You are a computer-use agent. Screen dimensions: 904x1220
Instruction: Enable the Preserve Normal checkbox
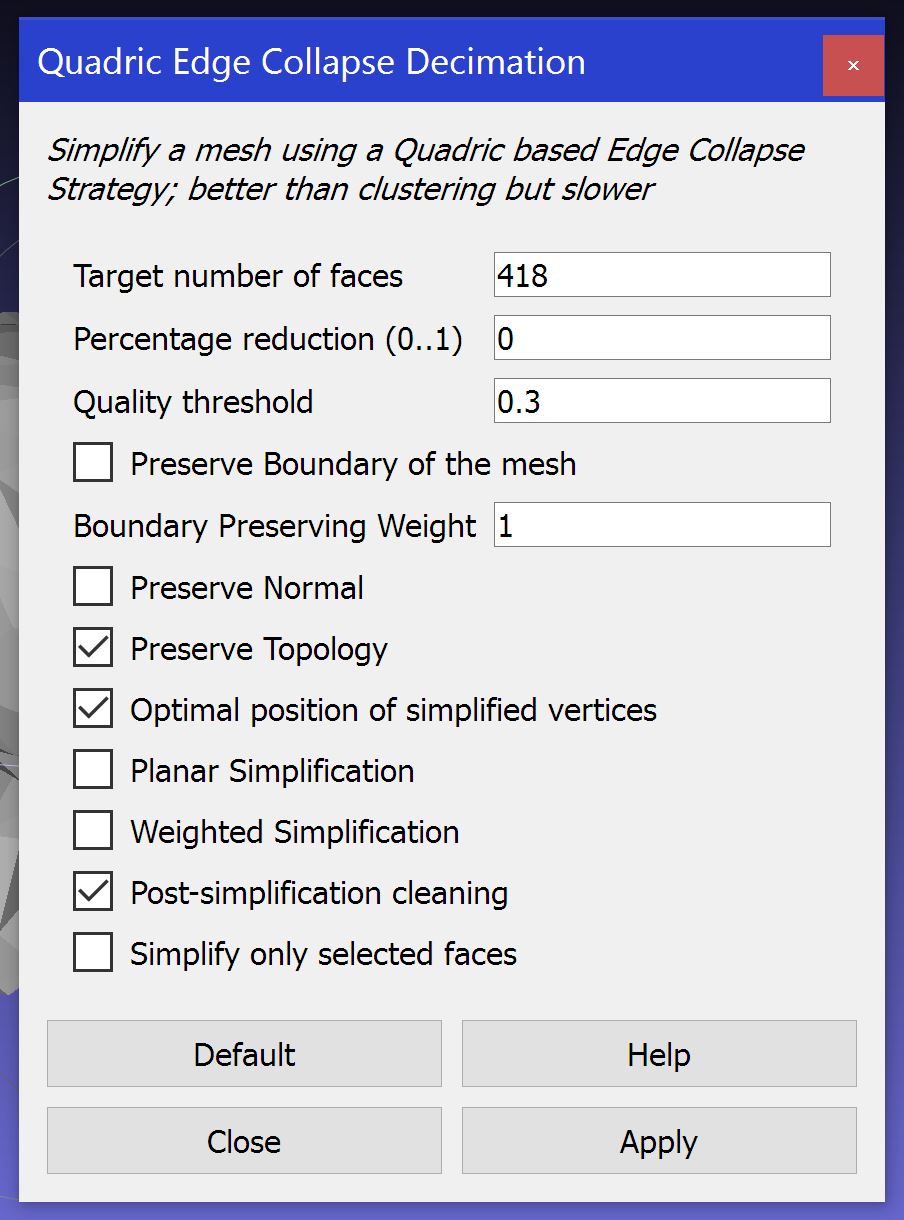93,587
